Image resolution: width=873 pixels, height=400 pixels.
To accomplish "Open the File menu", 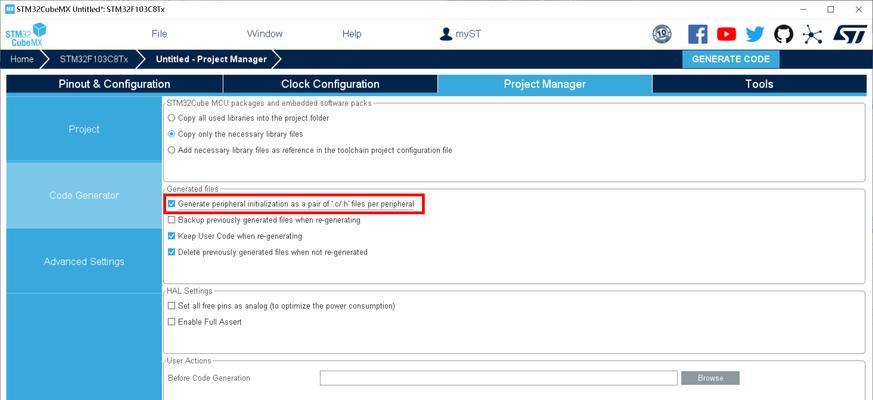I will point(159,34).
